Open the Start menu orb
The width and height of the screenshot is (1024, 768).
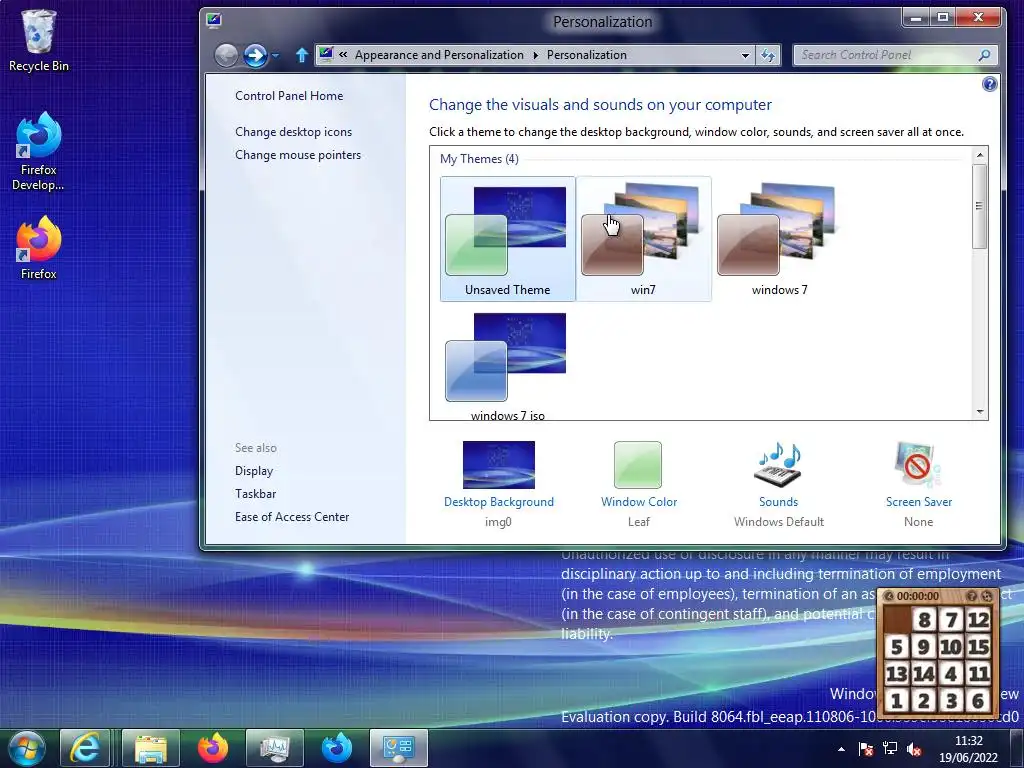tap(27, 748)
